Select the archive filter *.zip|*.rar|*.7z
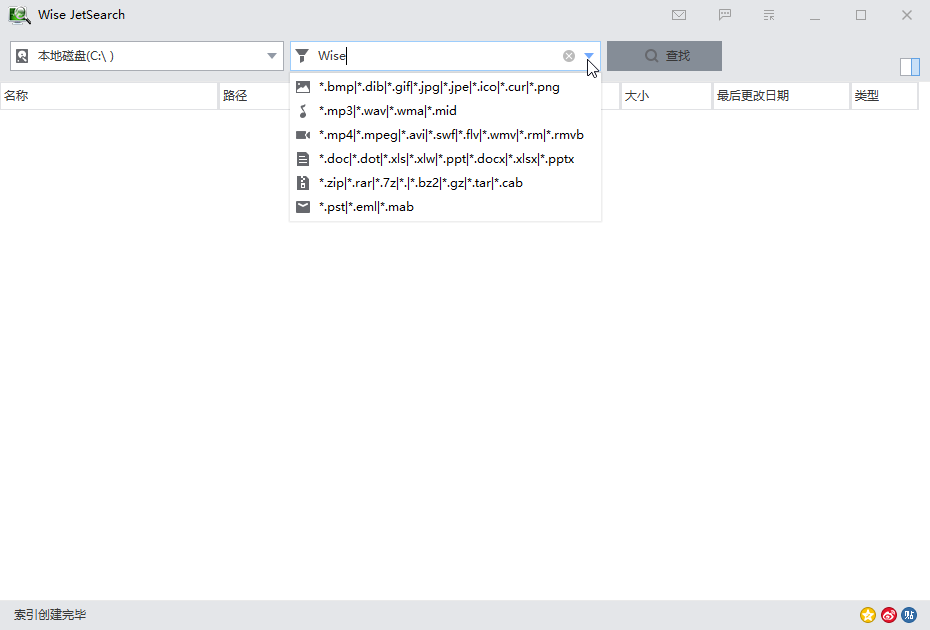Image resolution: width=930 pixels, height=630 pixels. tap(445, 183)
